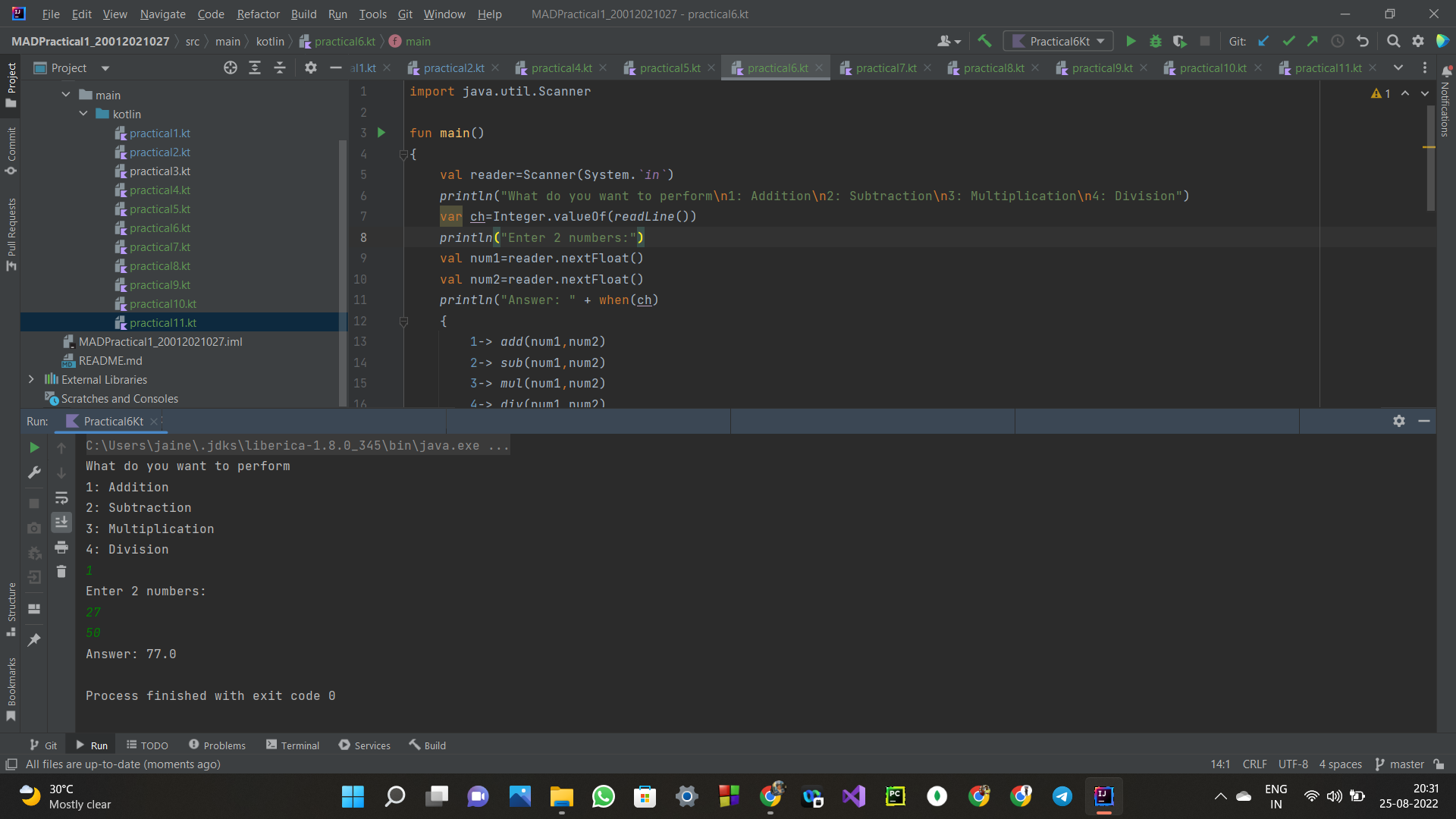Open TODO tool window

[147, 745]
